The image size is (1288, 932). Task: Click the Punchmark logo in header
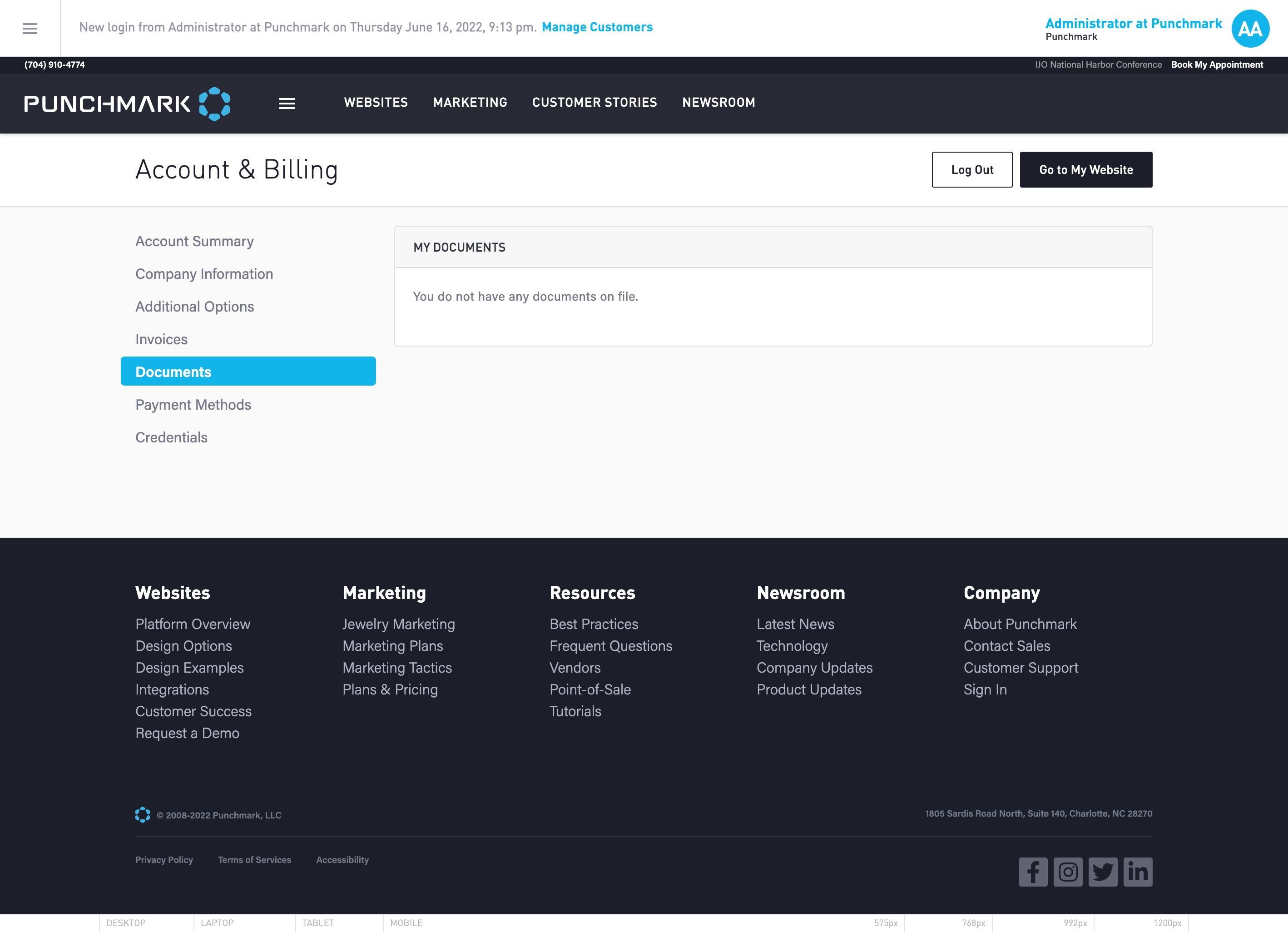coord(127,104)
